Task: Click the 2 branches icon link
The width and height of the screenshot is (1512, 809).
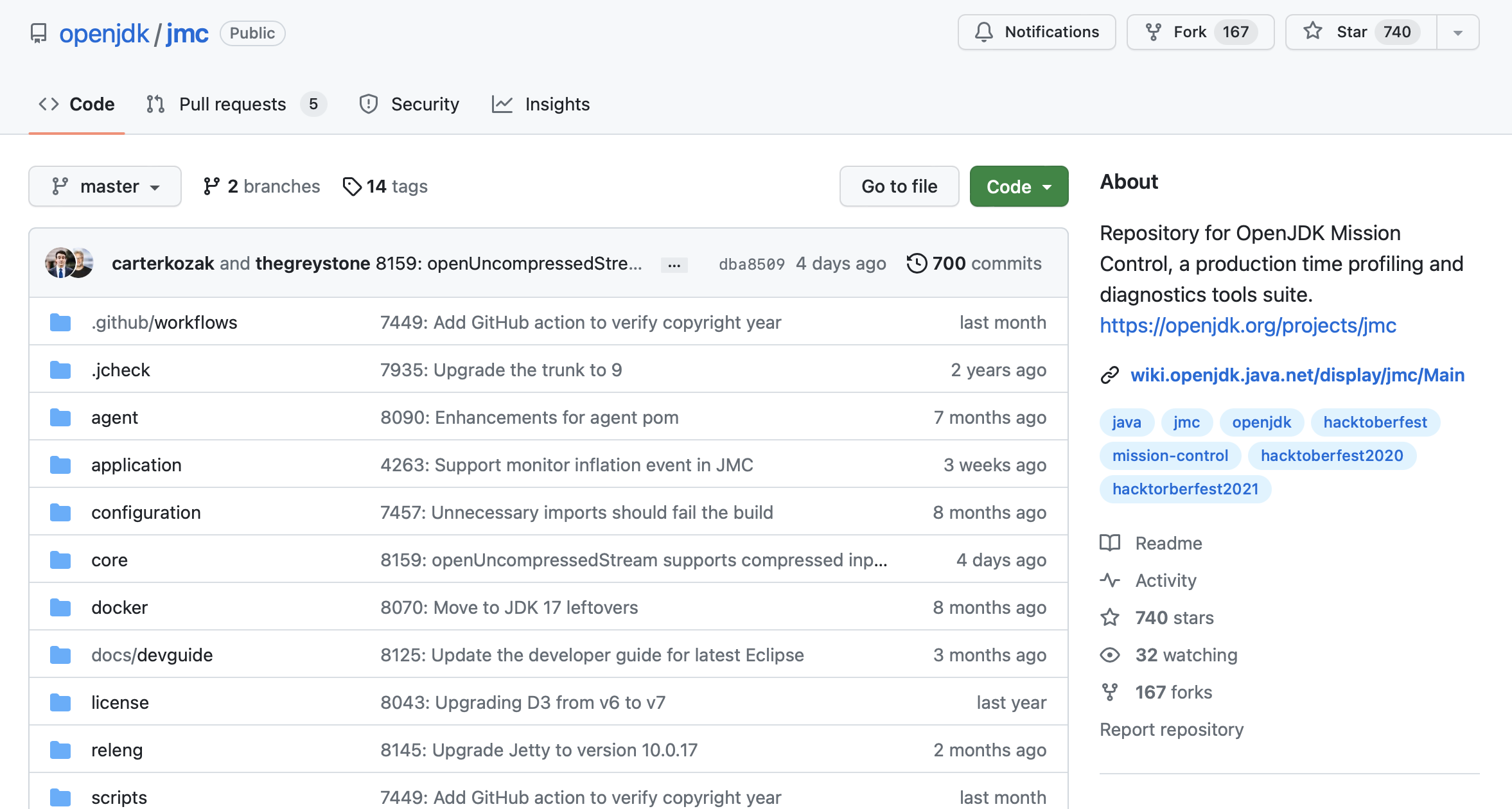Action: pos(211,186)
